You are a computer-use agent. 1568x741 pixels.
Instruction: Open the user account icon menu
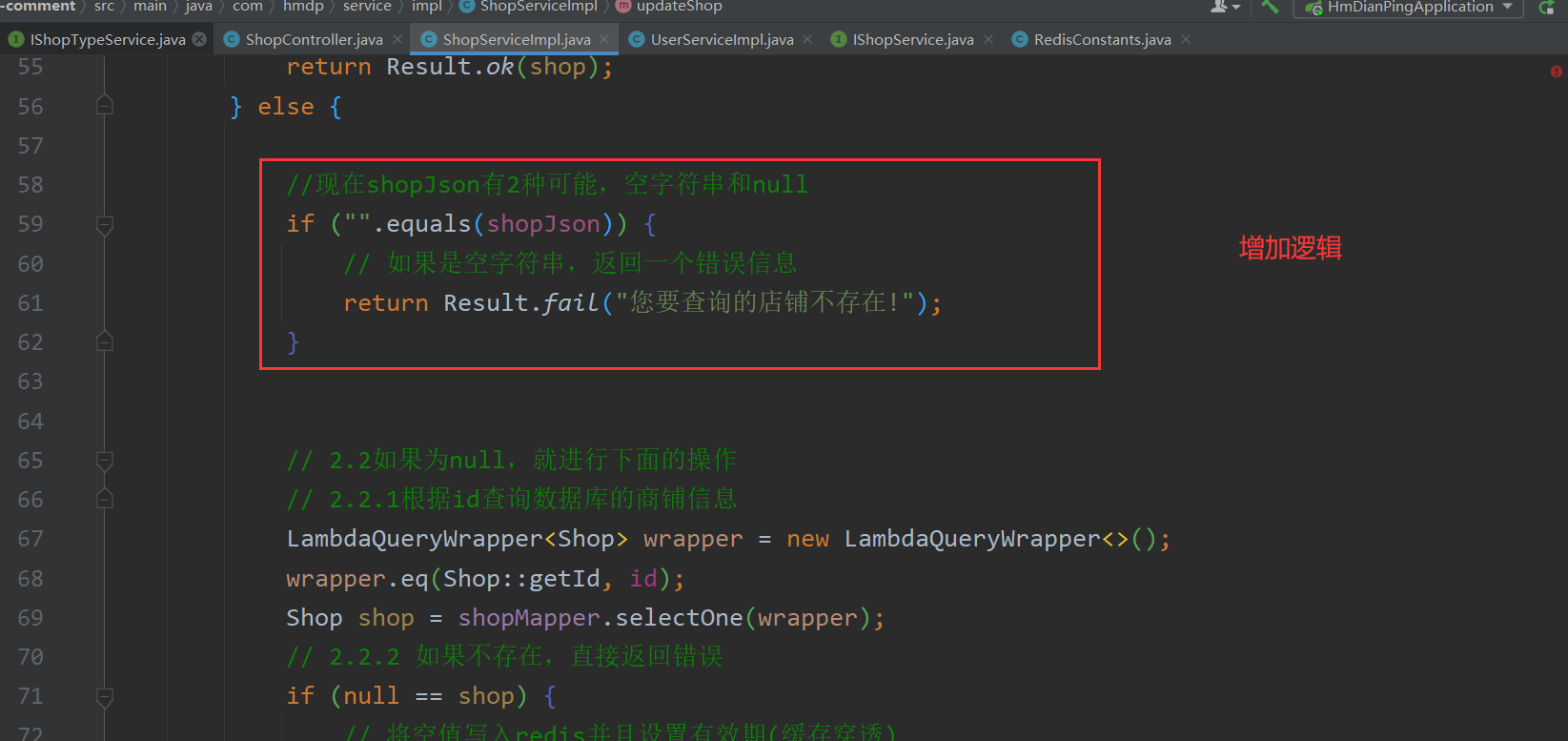(1225, 6)
